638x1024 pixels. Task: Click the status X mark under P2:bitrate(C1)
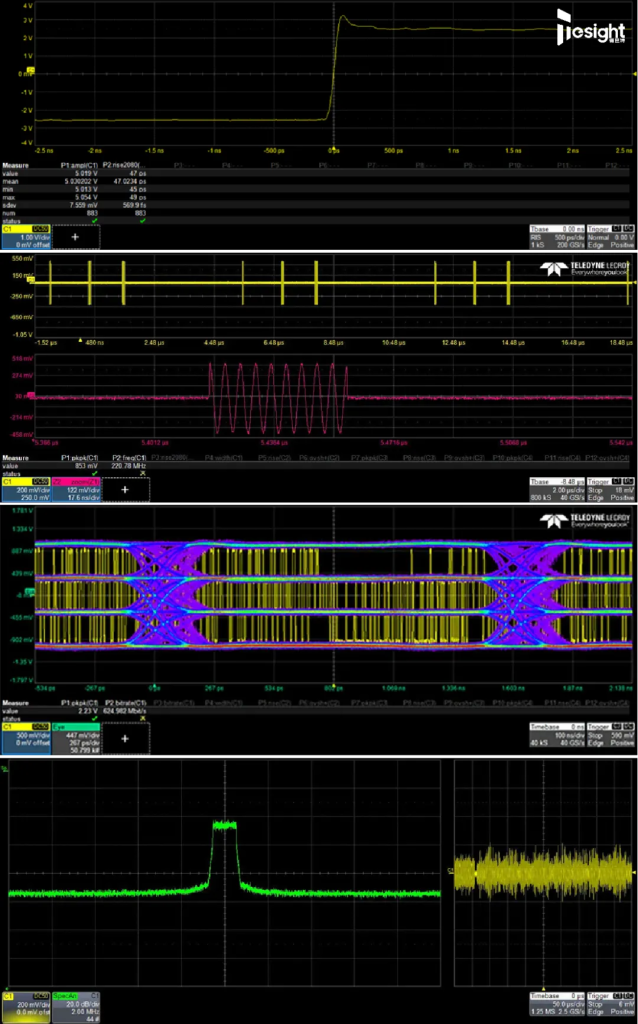142,717
